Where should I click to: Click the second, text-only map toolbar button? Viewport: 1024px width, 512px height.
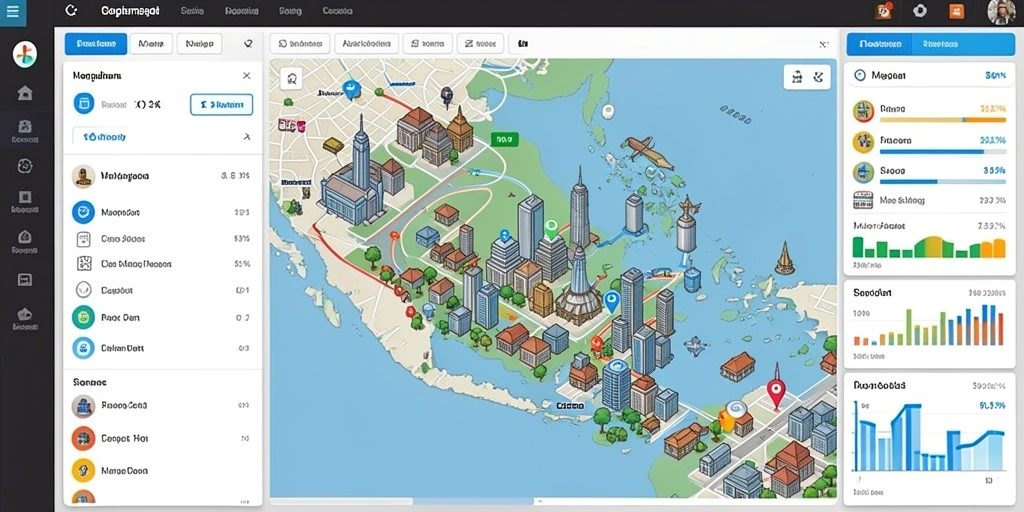click(366, 44)
